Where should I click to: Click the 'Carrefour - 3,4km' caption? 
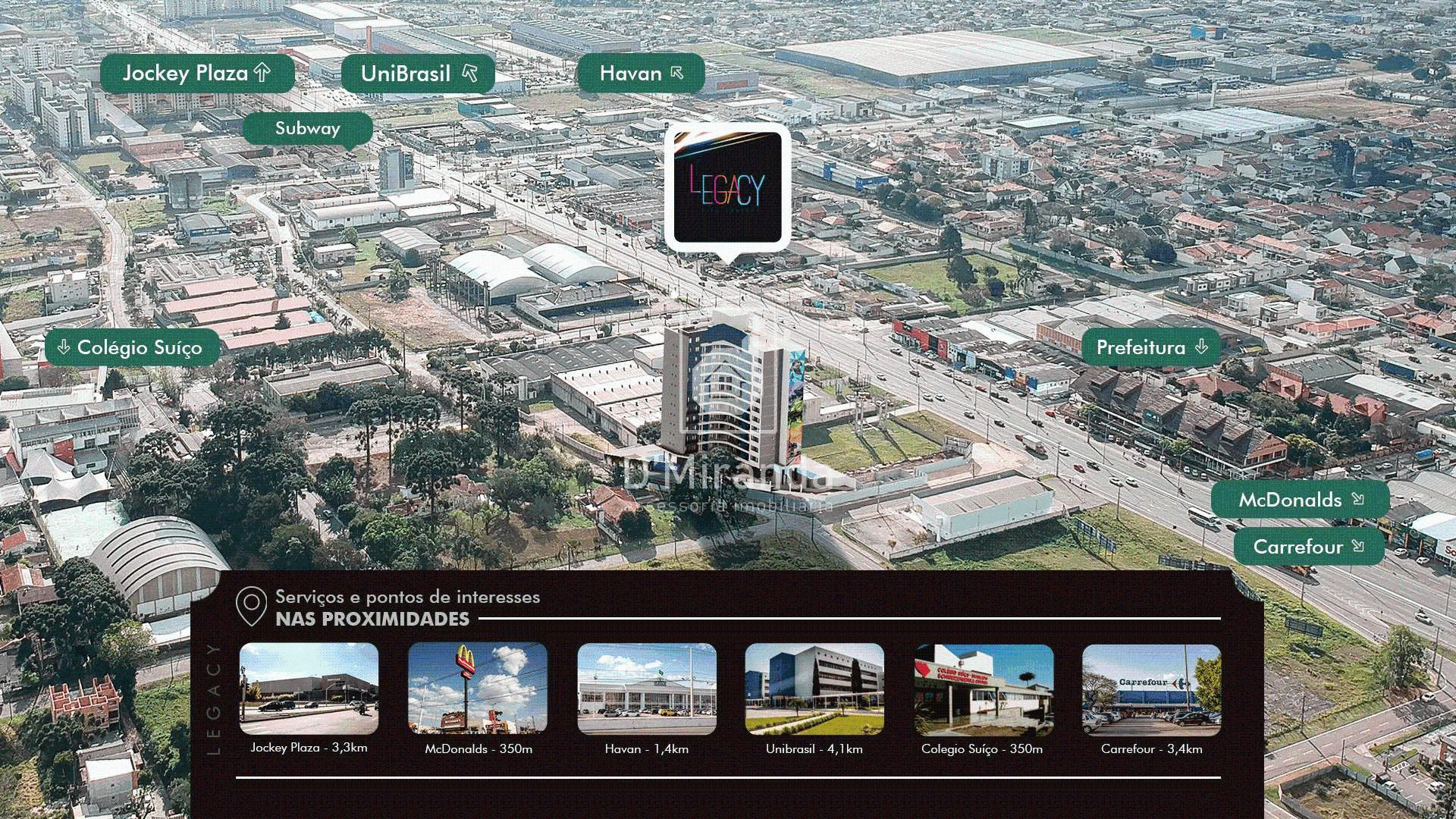(x=1152, y=749)
